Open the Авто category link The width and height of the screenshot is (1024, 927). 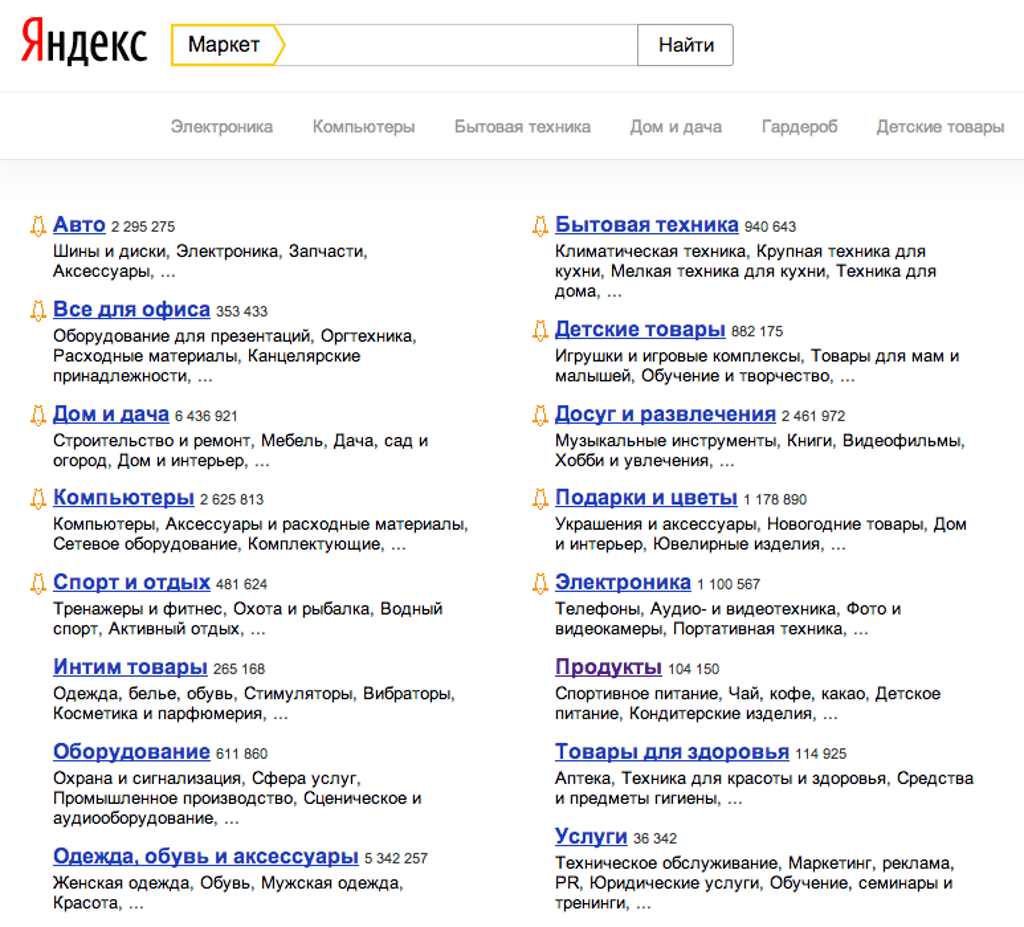[x=79, y=225]
